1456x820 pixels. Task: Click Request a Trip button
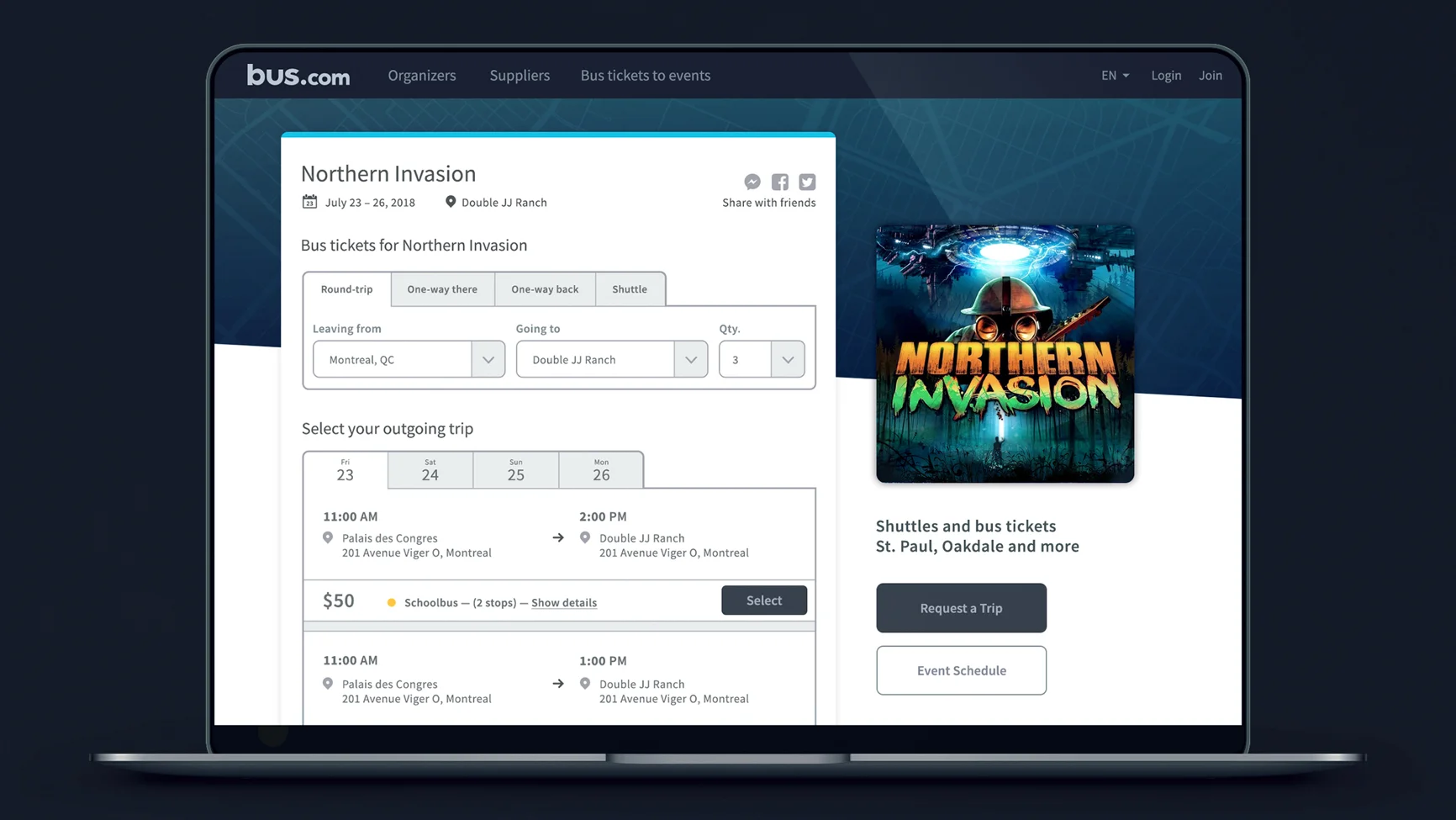tap(961, 608)
